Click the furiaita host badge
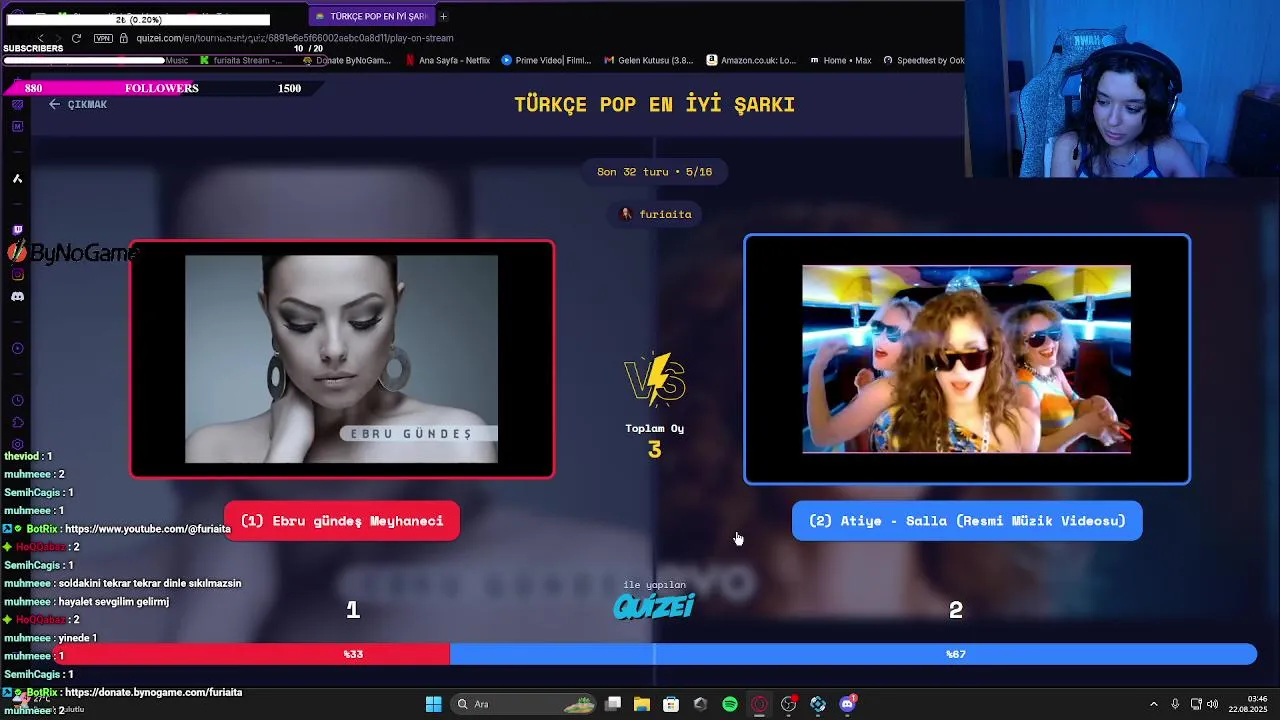The image size is (1280, 720). 655,214
